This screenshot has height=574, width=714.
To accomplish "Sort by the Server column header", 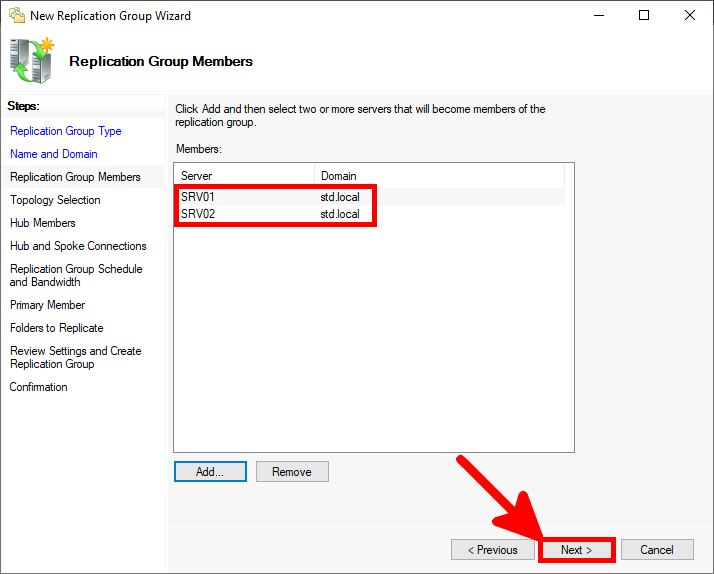I will 244,176.
